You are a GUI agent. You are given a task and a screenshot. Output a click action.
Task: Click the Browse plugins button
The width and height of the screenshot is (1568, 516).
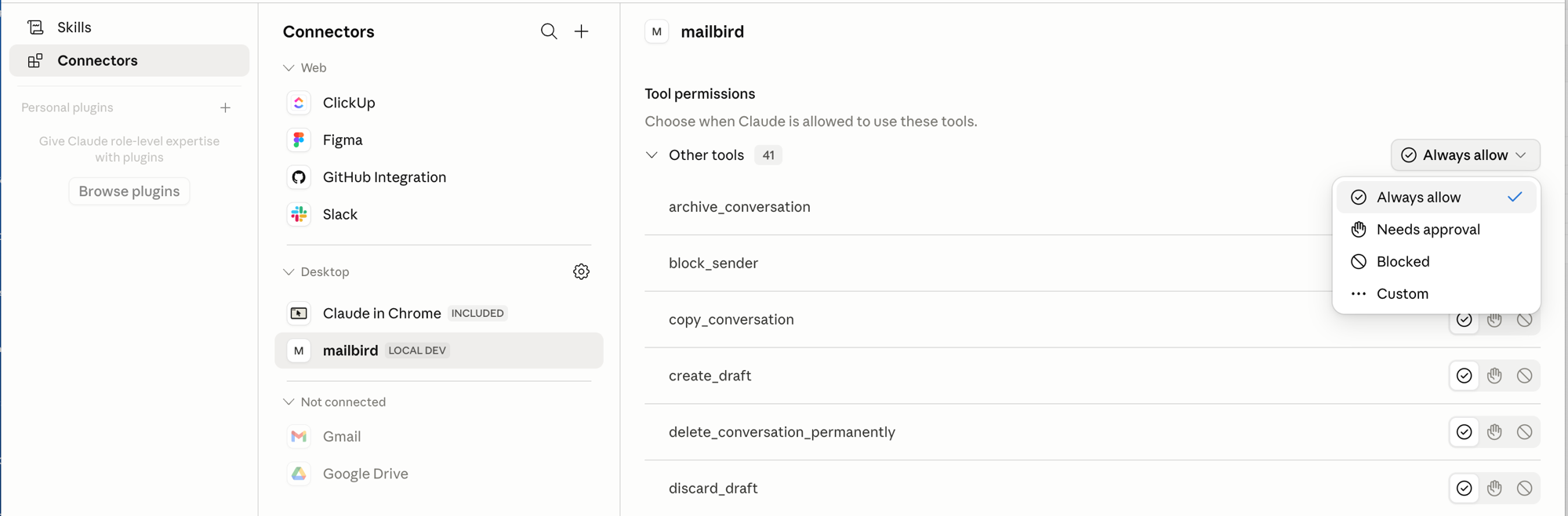(129, 191)
